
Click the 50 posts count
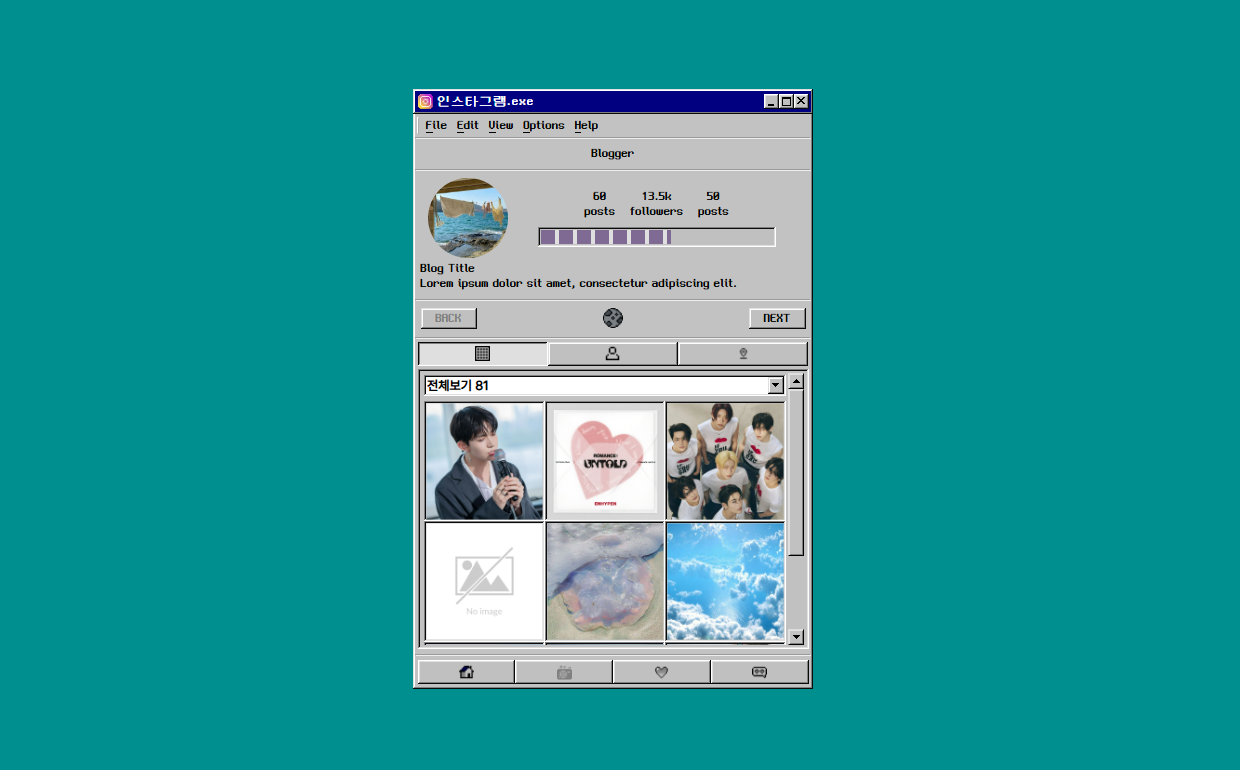[713, 204]
